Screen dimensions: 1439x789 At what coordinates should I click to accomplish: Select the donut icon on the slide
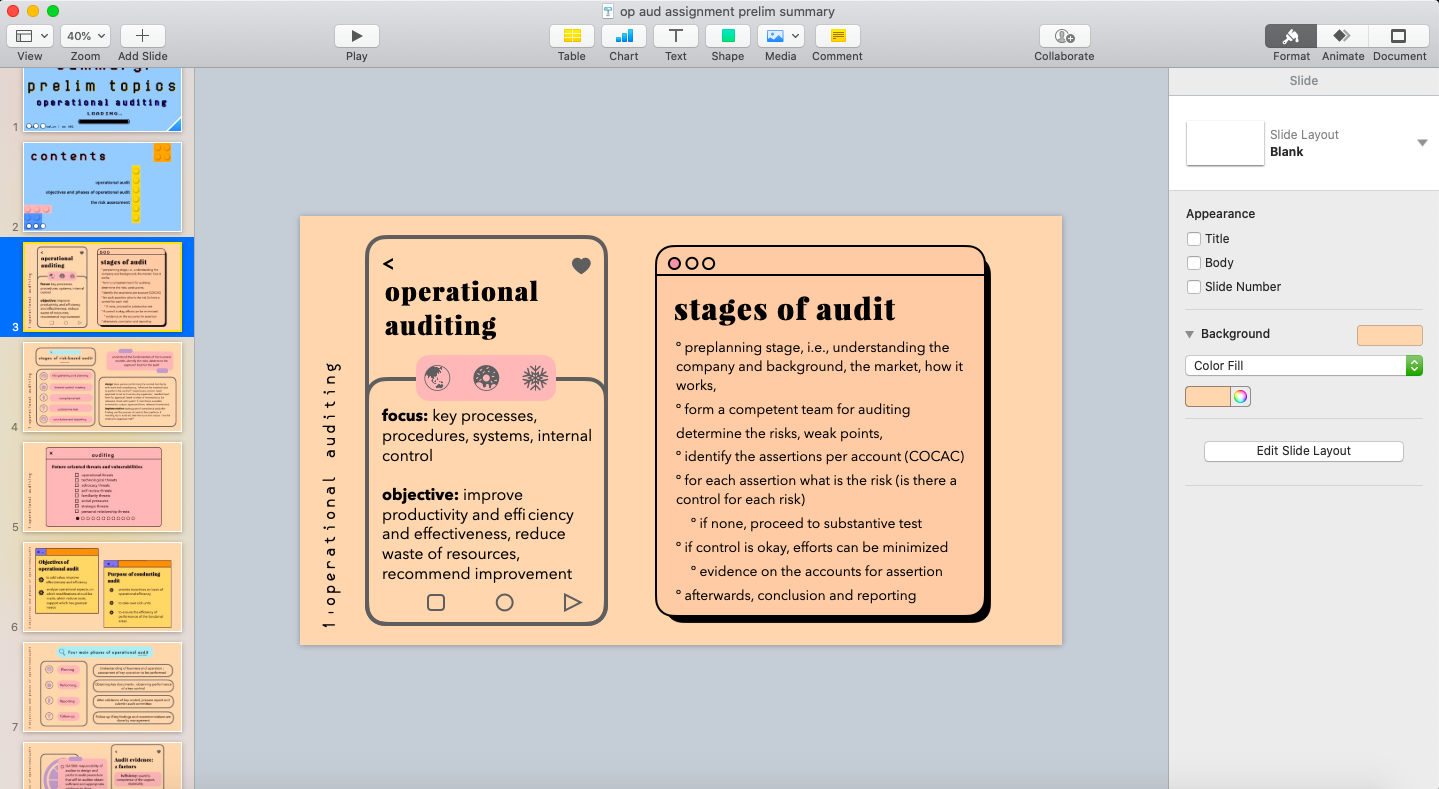click(486, 378)
